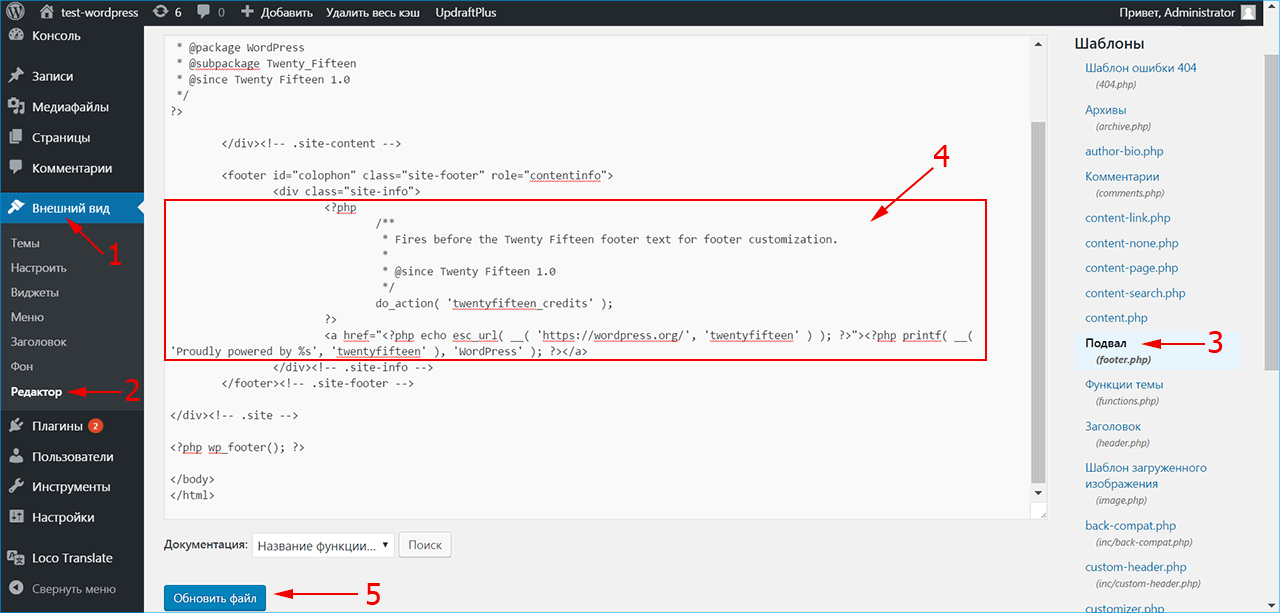Screen dimensions: 1280x613
Task: Click the code editor vertical scrollbar
Action: click(1038, 300)
